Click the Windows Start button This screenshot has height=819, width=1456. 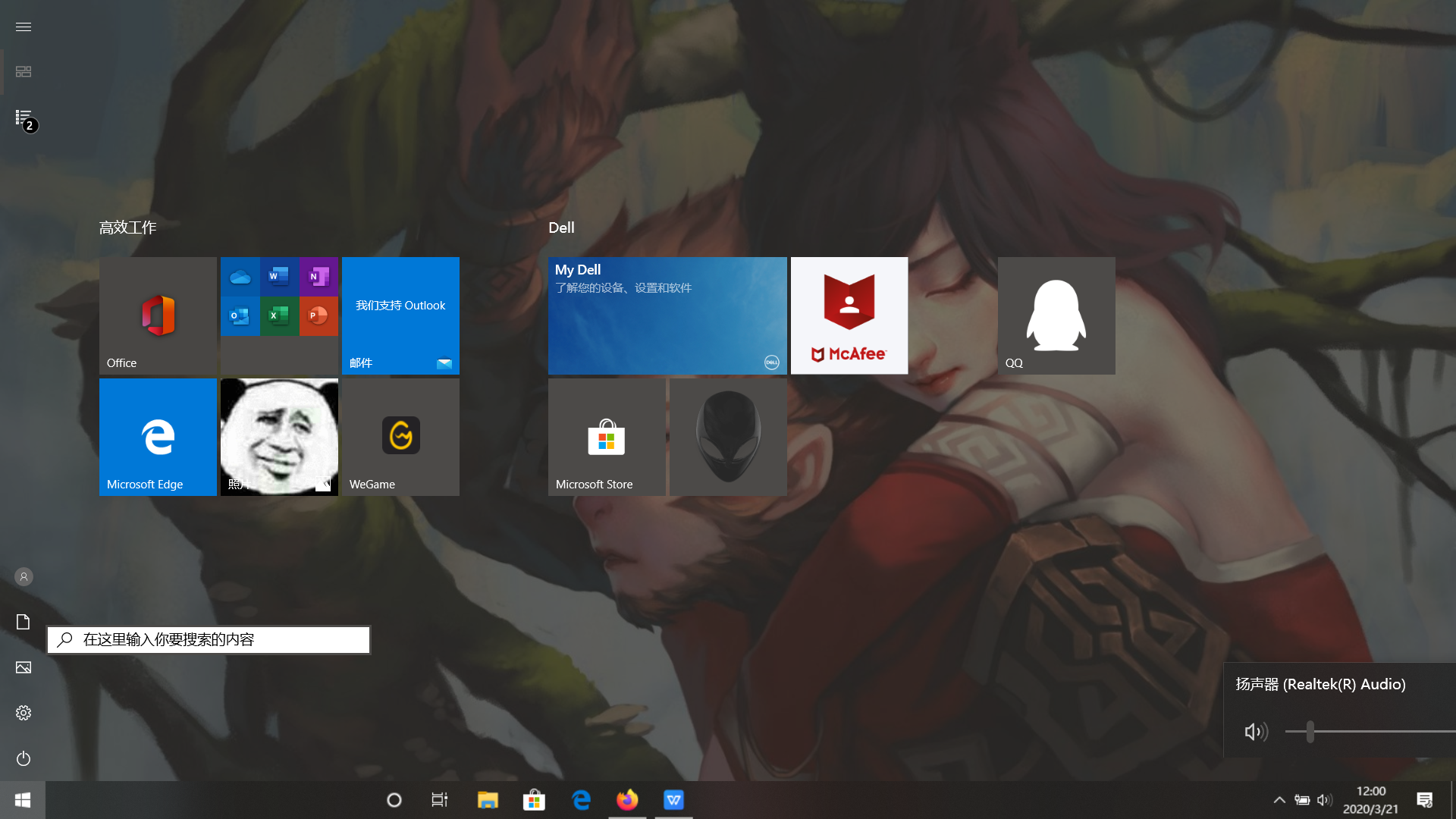click(23, 800)
